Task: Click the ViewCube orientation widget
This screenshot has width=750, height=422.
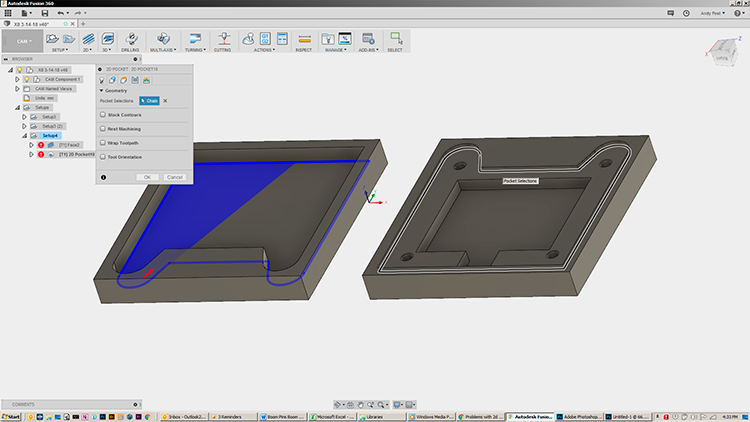Action: tap(722, 51)
